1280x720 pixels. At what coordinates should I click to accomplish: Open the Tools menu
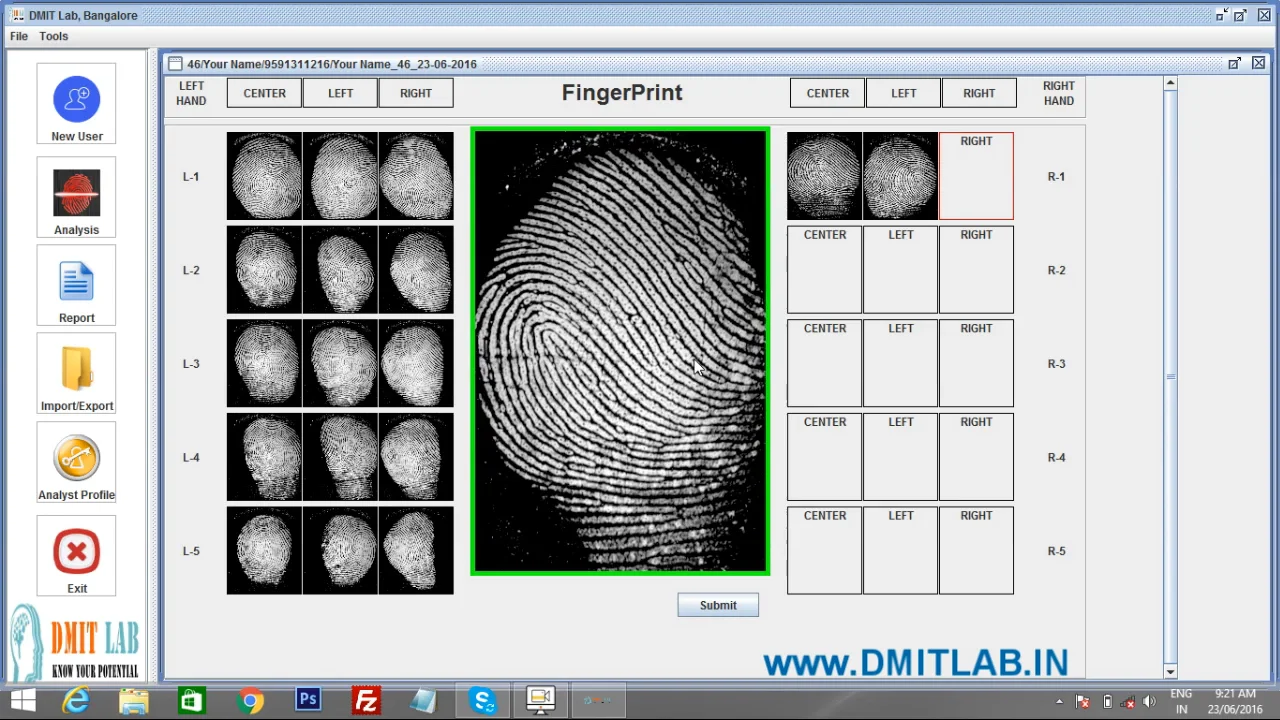54,36
